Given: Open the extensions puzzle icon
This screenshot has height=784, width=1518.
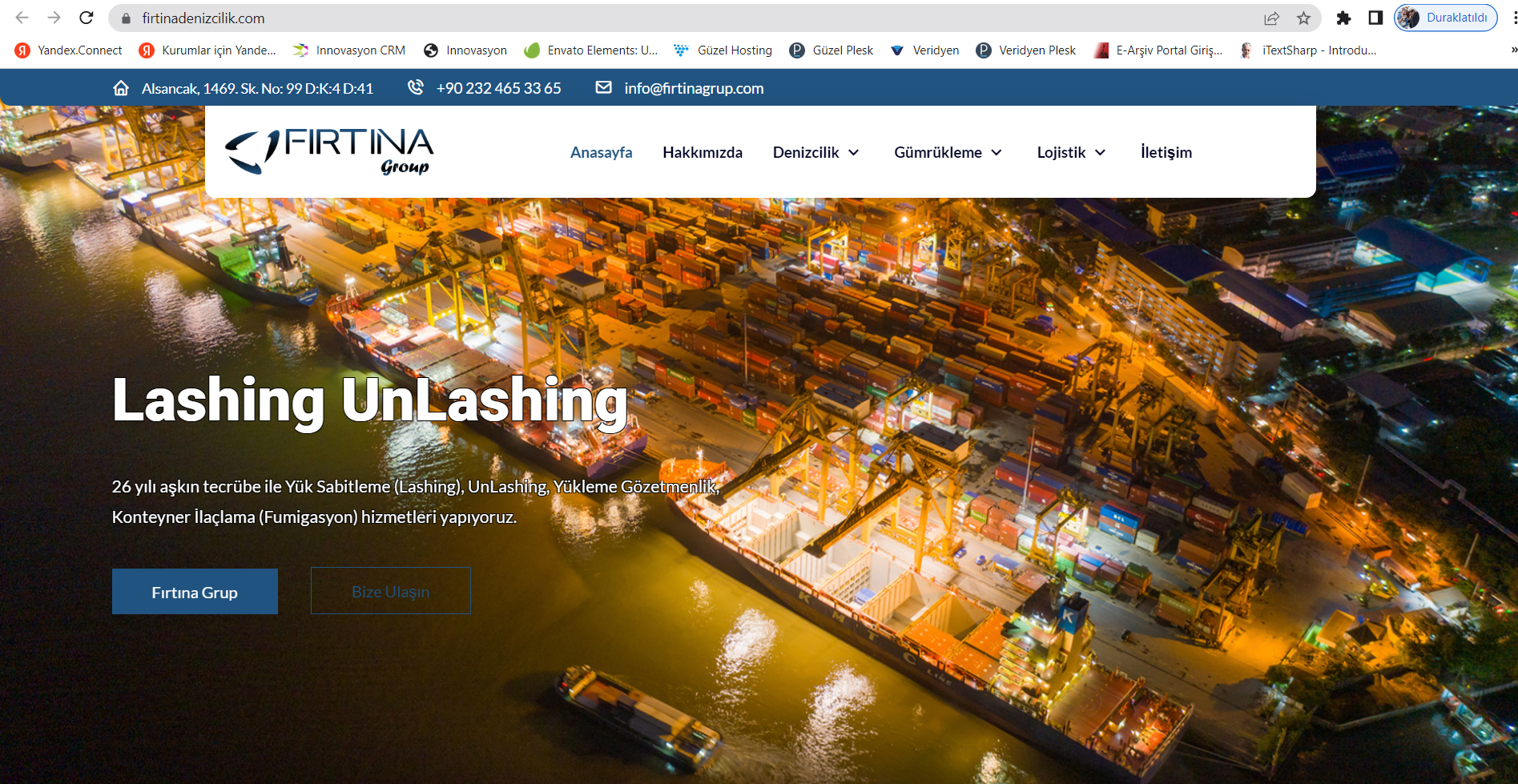Looking at the screenshot, I should tap(1343, 18).
